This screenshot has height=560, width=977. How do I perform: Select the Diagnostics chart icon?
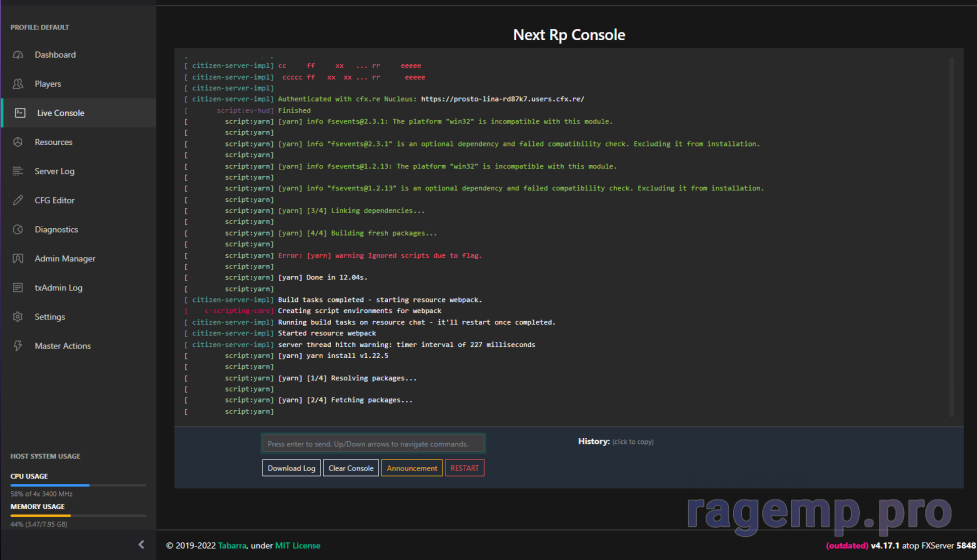(x=18, y=229)
